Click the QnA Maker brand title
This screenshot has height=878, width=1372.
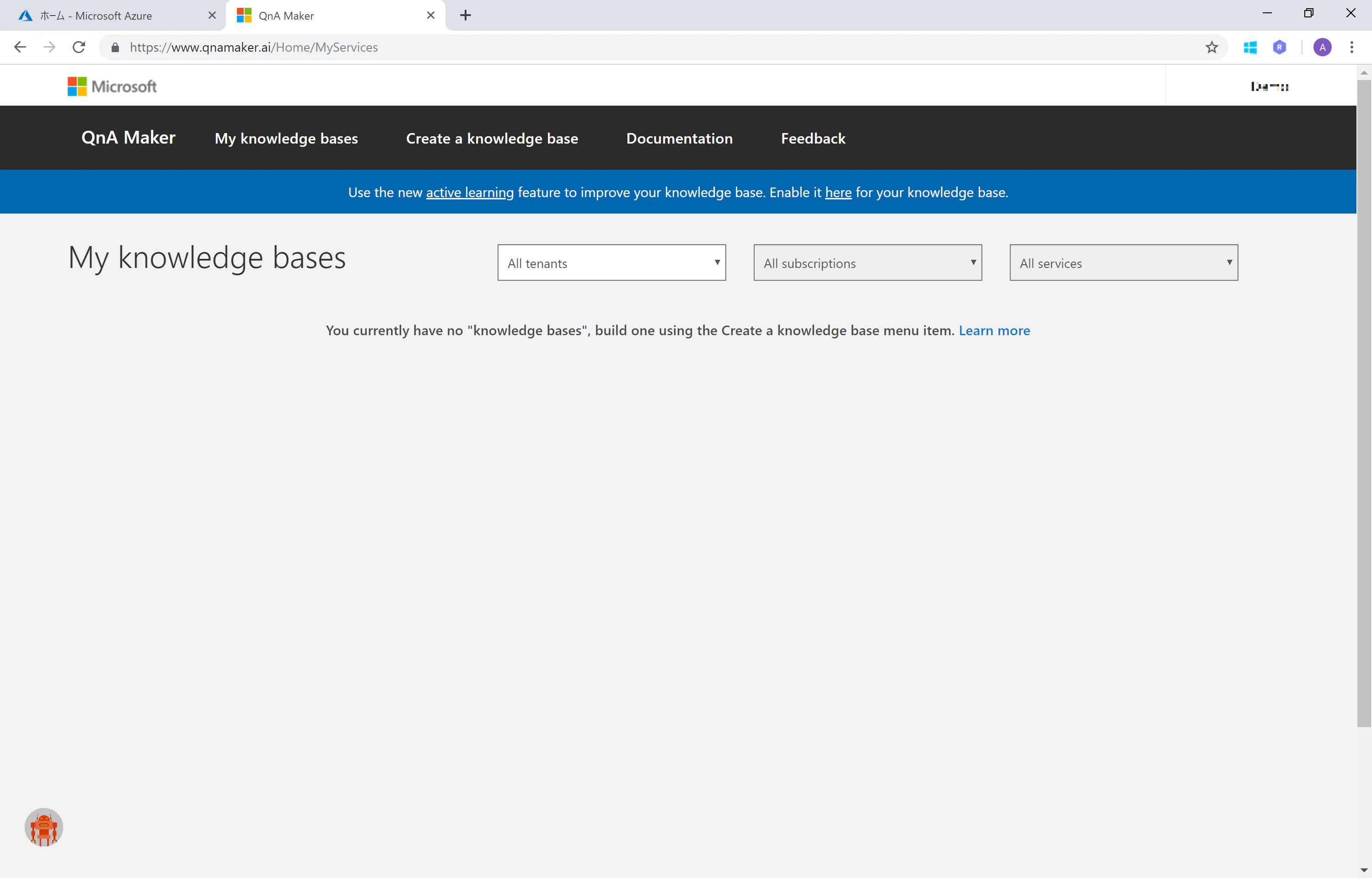(128, 137)
